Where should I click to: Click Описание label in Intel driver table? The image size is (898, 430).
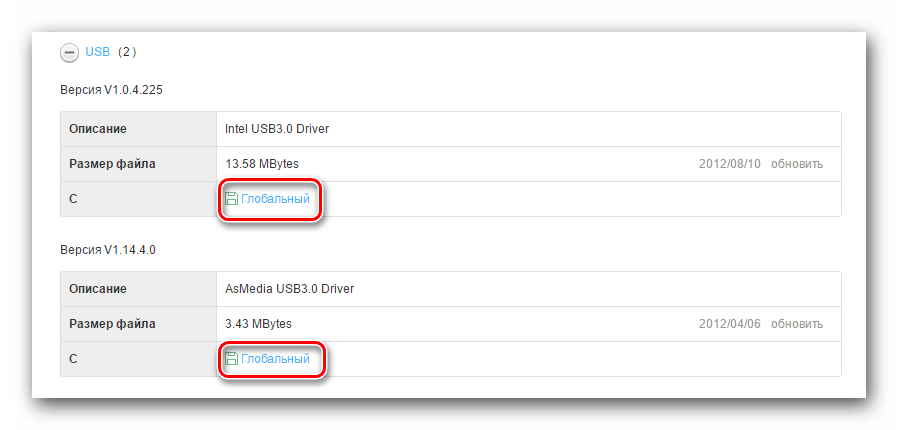(98, 129)
